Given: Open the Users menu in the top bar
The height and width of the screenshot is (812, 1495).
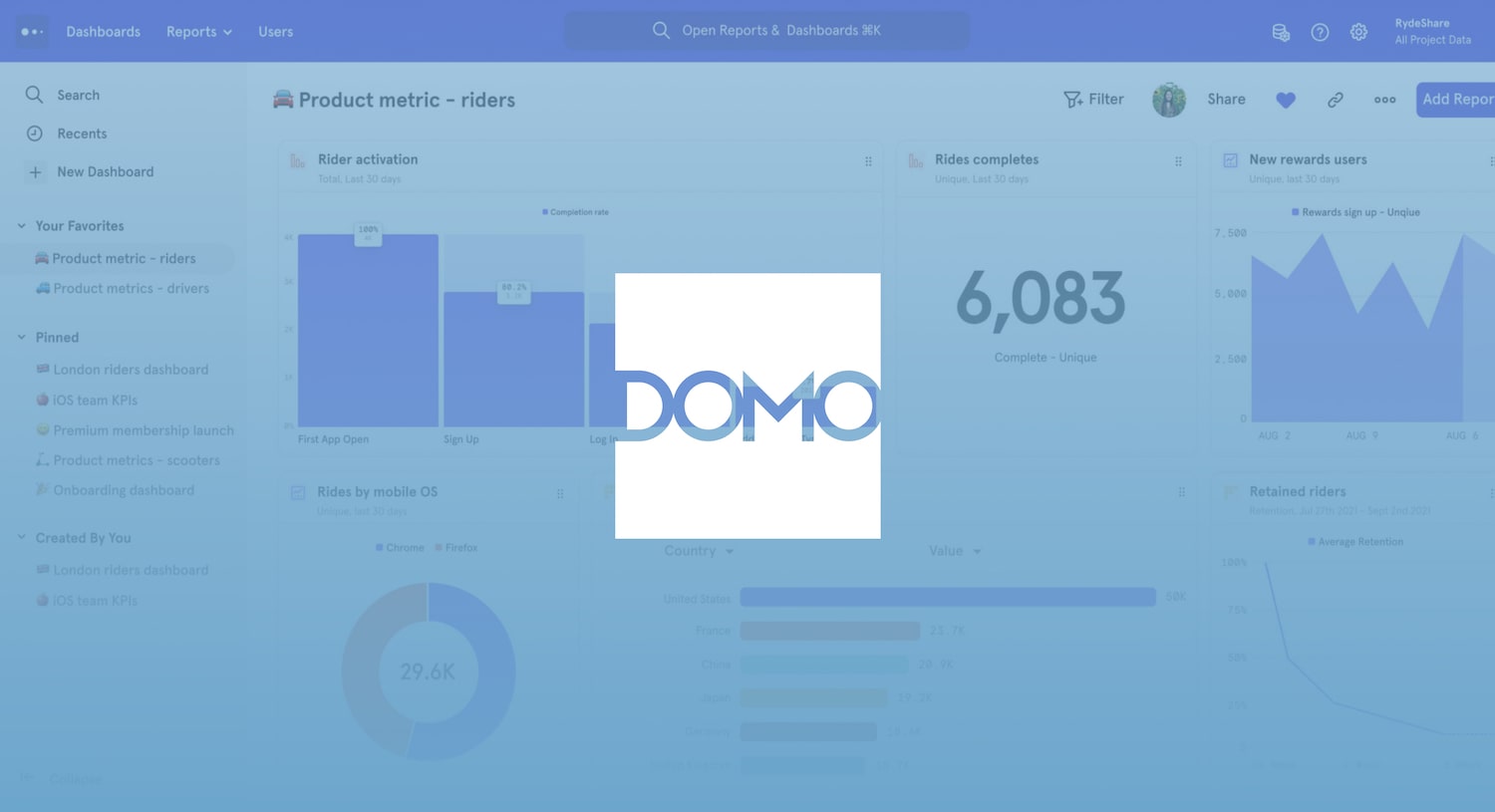Looking at the screenshot, I should [x=275, y=31].
